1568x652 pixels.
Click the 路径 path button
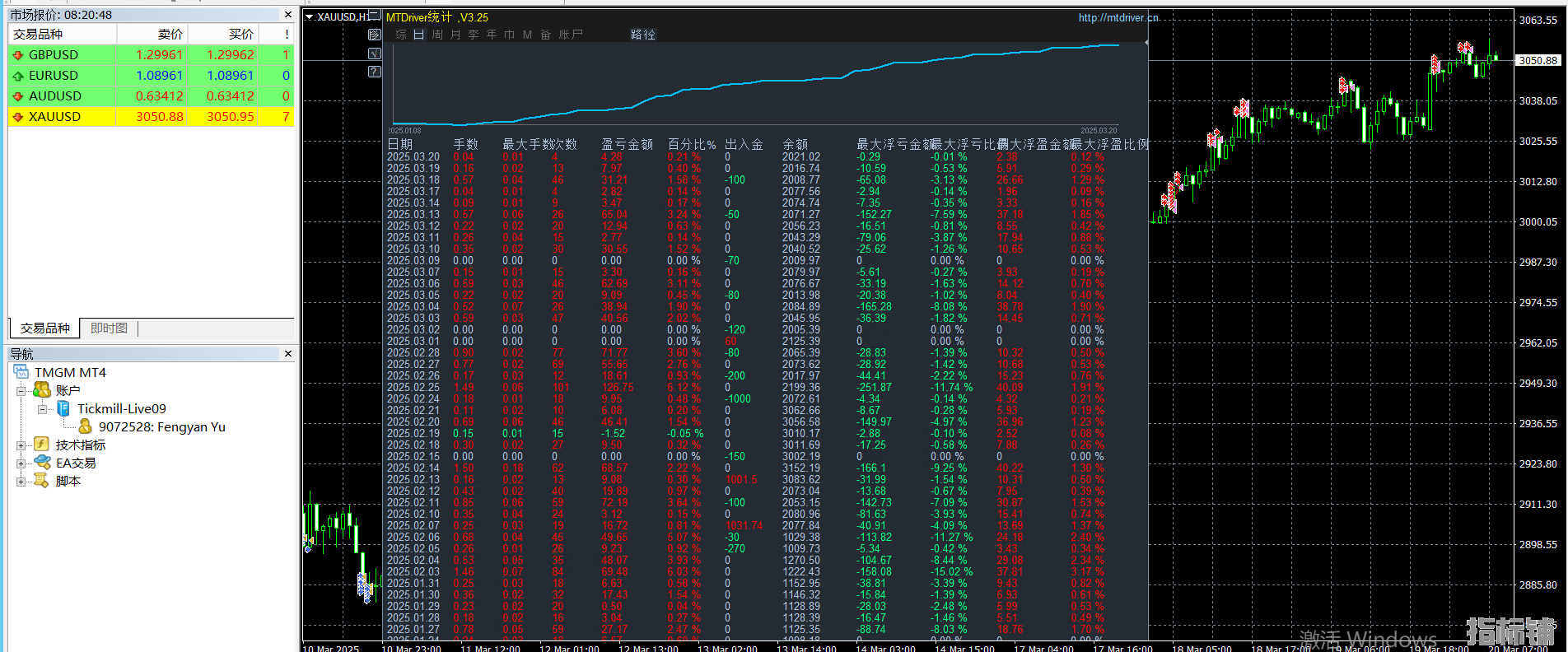[x=643, y=35]
